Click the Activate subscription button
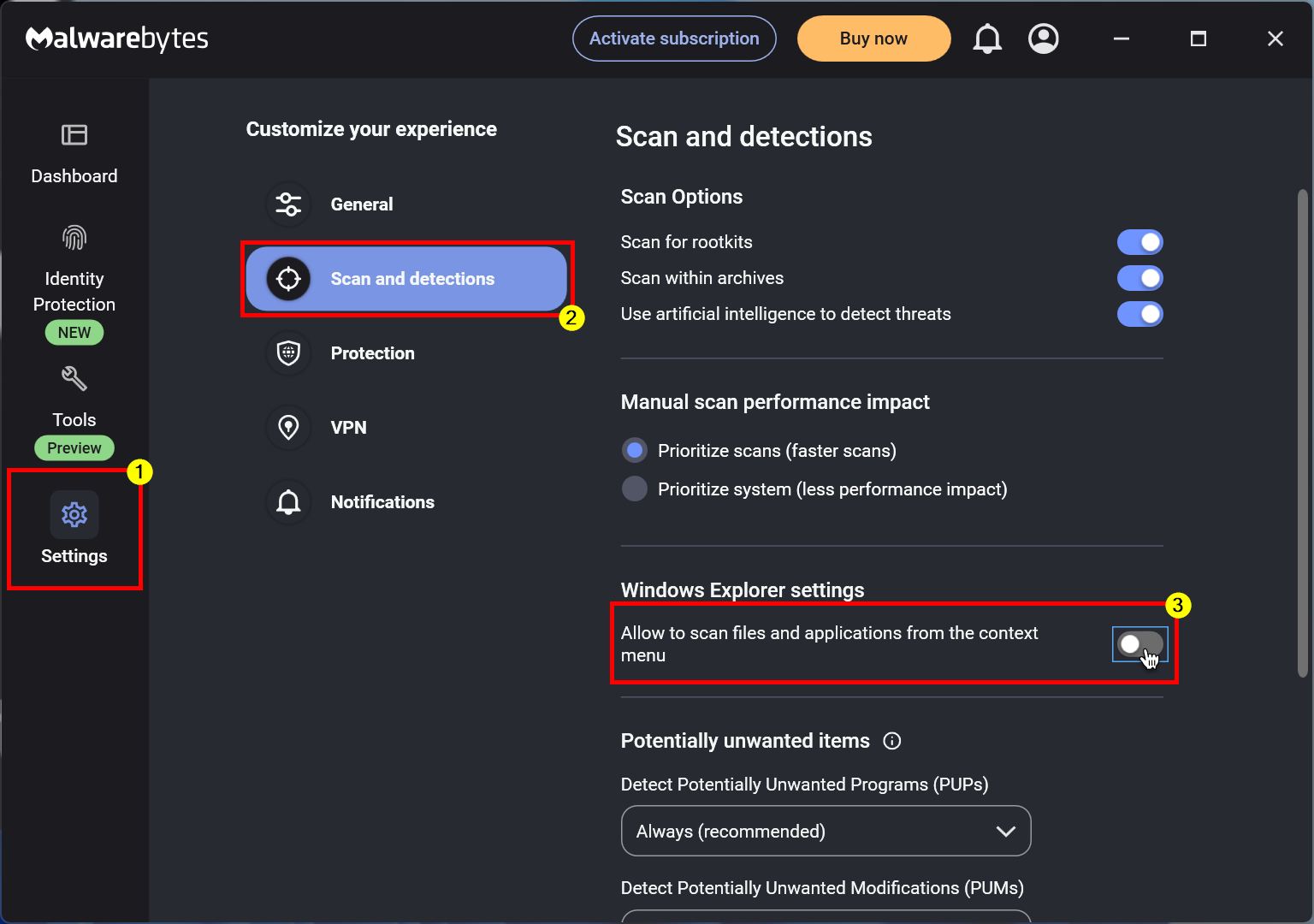This screenshot has height=924, width=1314. pos(674,38)
